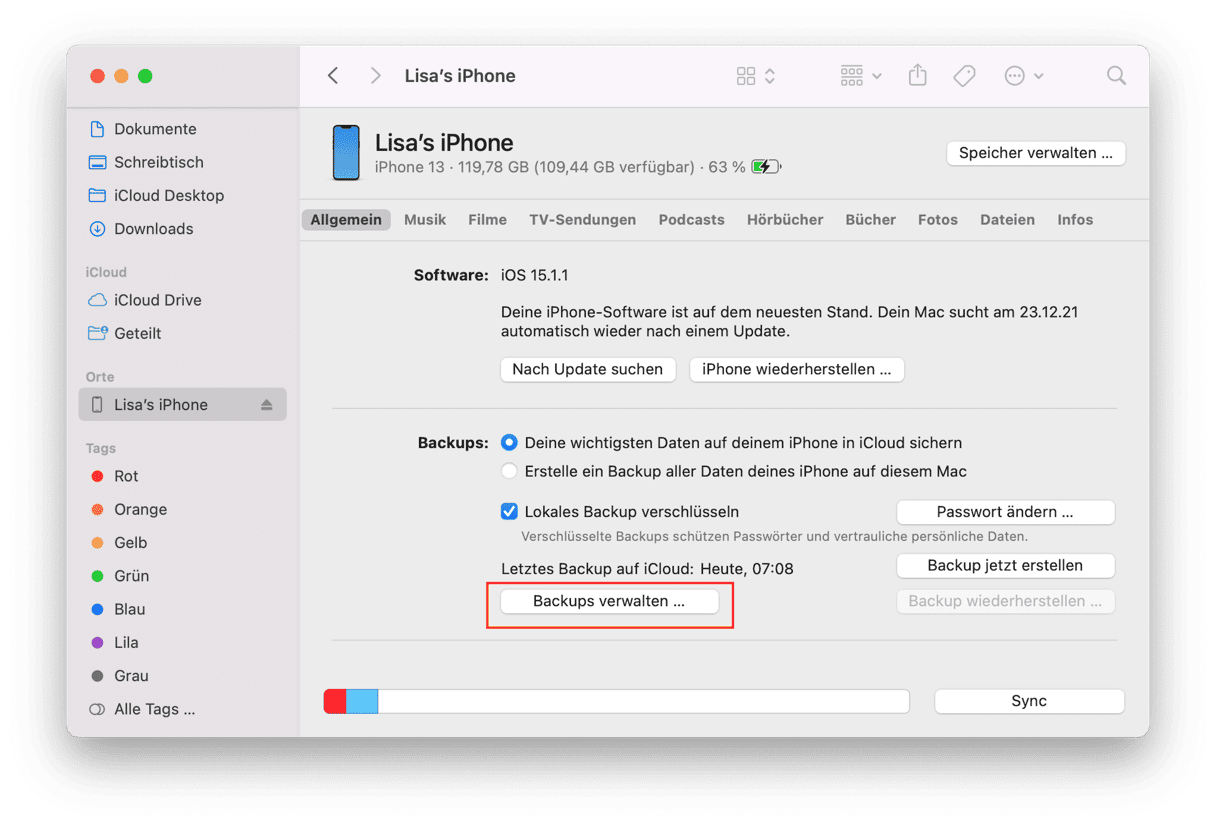Switch to the Dateien tab
This screenshot has width=1216, height=825.
pos(1007,220)
